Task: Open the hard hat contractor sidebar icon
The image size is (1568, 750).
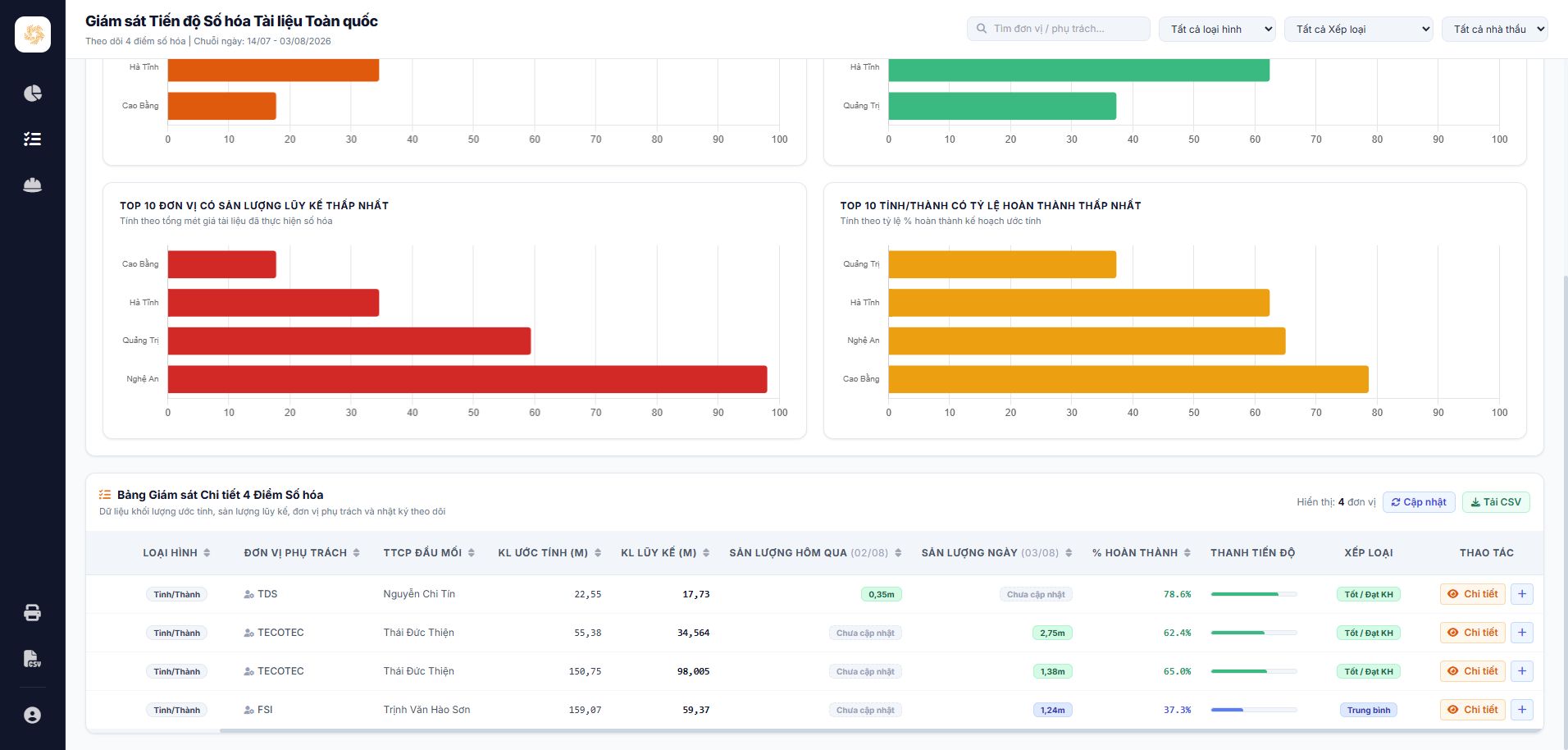Action: tap(33, 185)
